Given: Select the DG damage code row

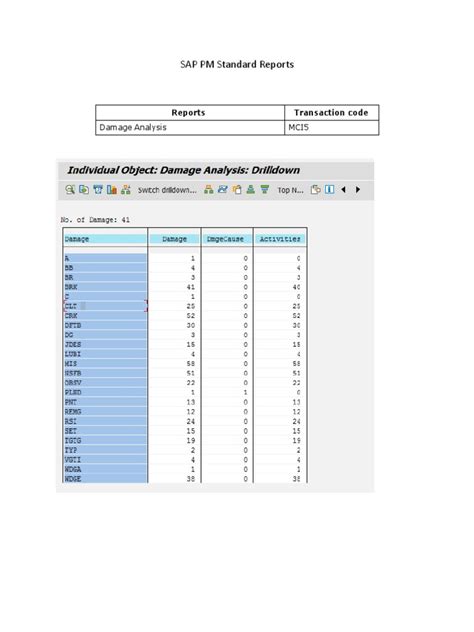Looking at the screenshot, I should 105,335.
